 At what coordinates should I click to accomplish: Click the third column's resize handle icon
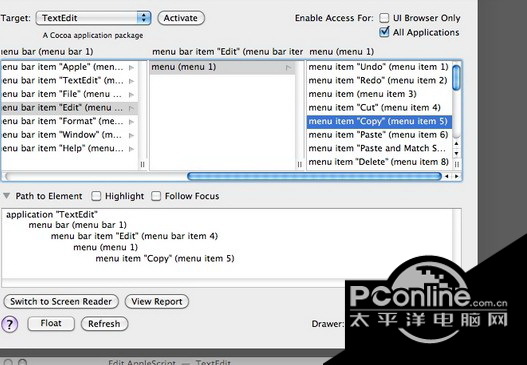456,164
